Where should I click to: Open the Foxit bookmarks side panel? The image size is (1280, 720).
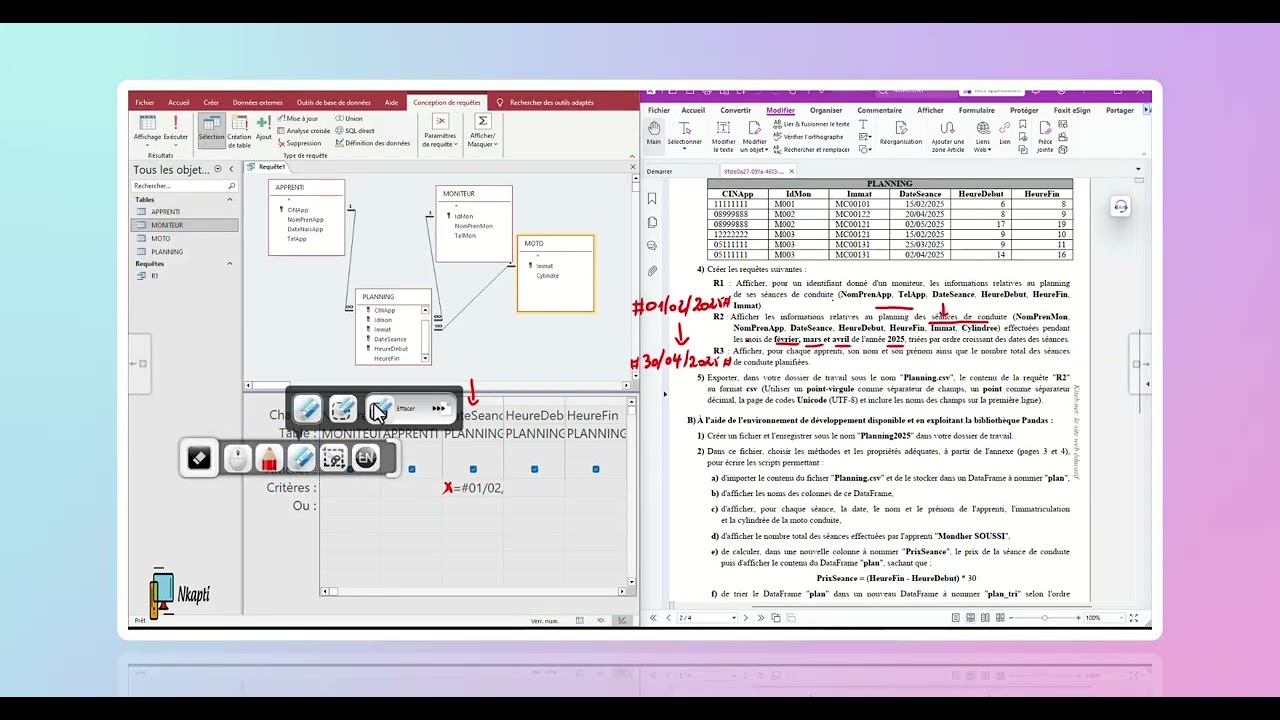click(x=652, y=198)
